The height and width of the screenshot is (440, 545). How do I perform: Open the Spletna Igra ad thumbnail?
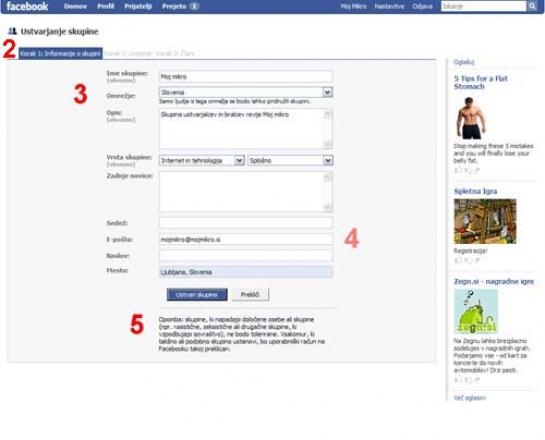485,221
